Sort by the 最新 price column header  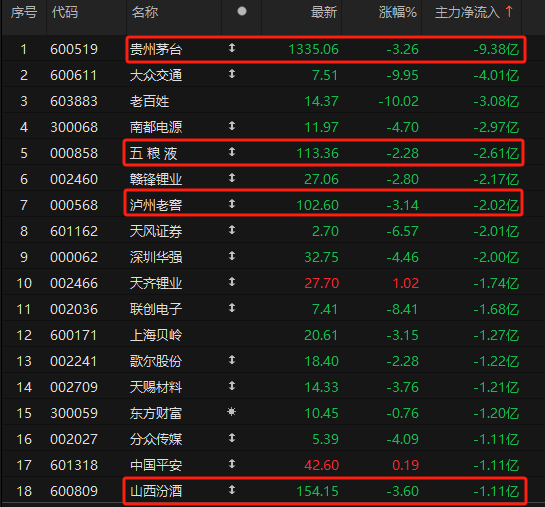pyautogui.click(x=324, y=13)
